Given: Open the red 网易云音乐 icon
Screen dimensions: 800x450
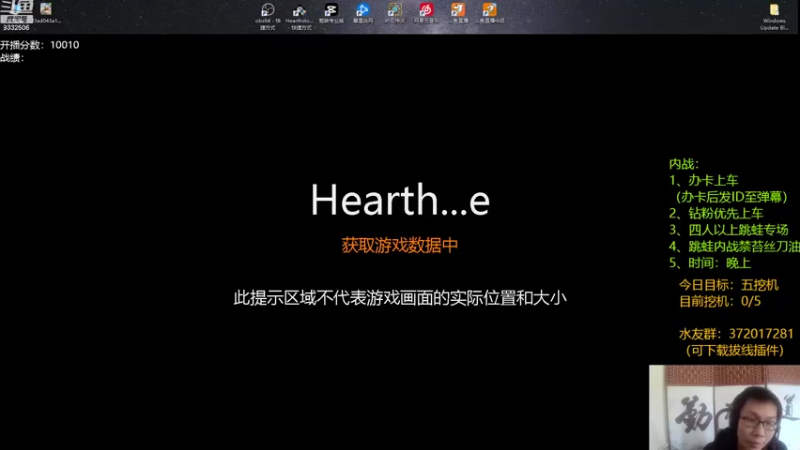Looking at the screenshot, I should click(x=426, y=13).
